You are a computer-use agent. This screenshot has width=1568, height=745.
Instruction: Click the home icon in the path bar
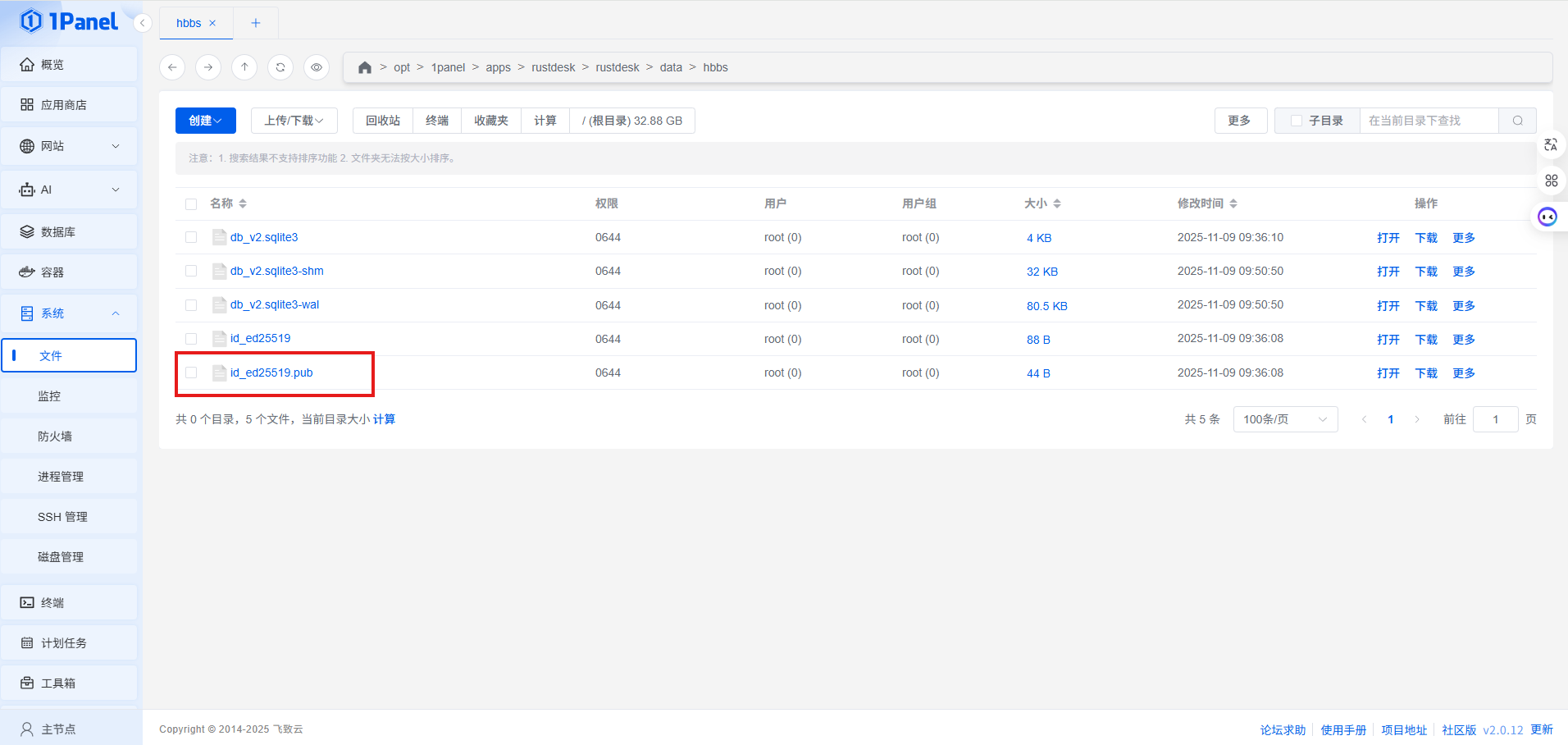365,67
